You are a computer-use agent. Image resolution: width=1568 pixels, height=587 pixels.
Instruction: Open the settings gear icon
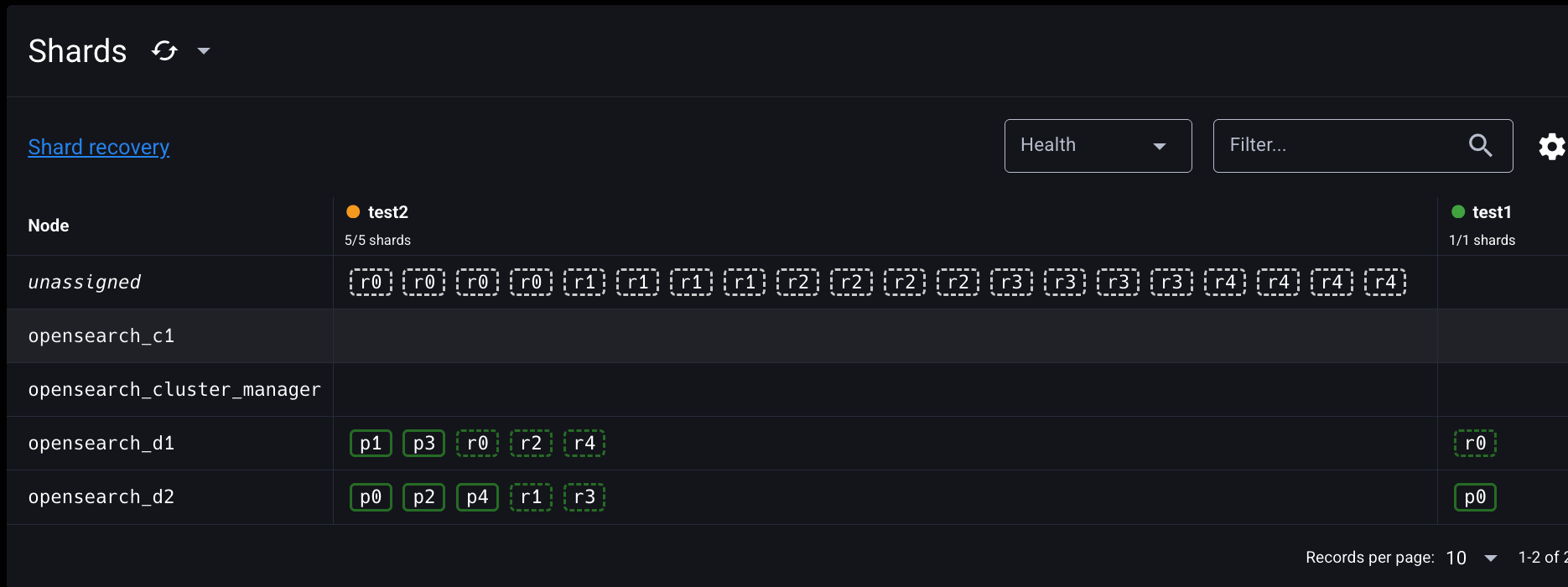pos(1551,147)
